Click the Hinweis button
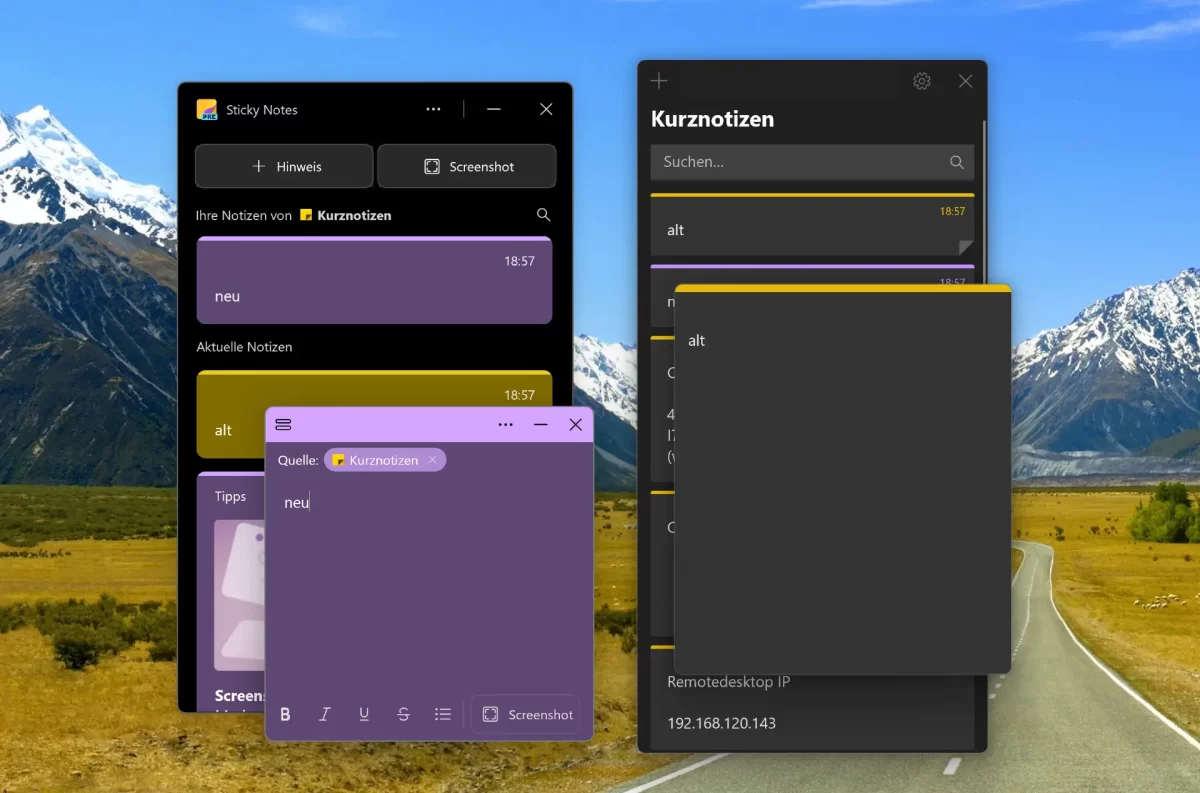The width and height of the screenshot is (1200, 793). pyautogui.click(x=283, y=166)
